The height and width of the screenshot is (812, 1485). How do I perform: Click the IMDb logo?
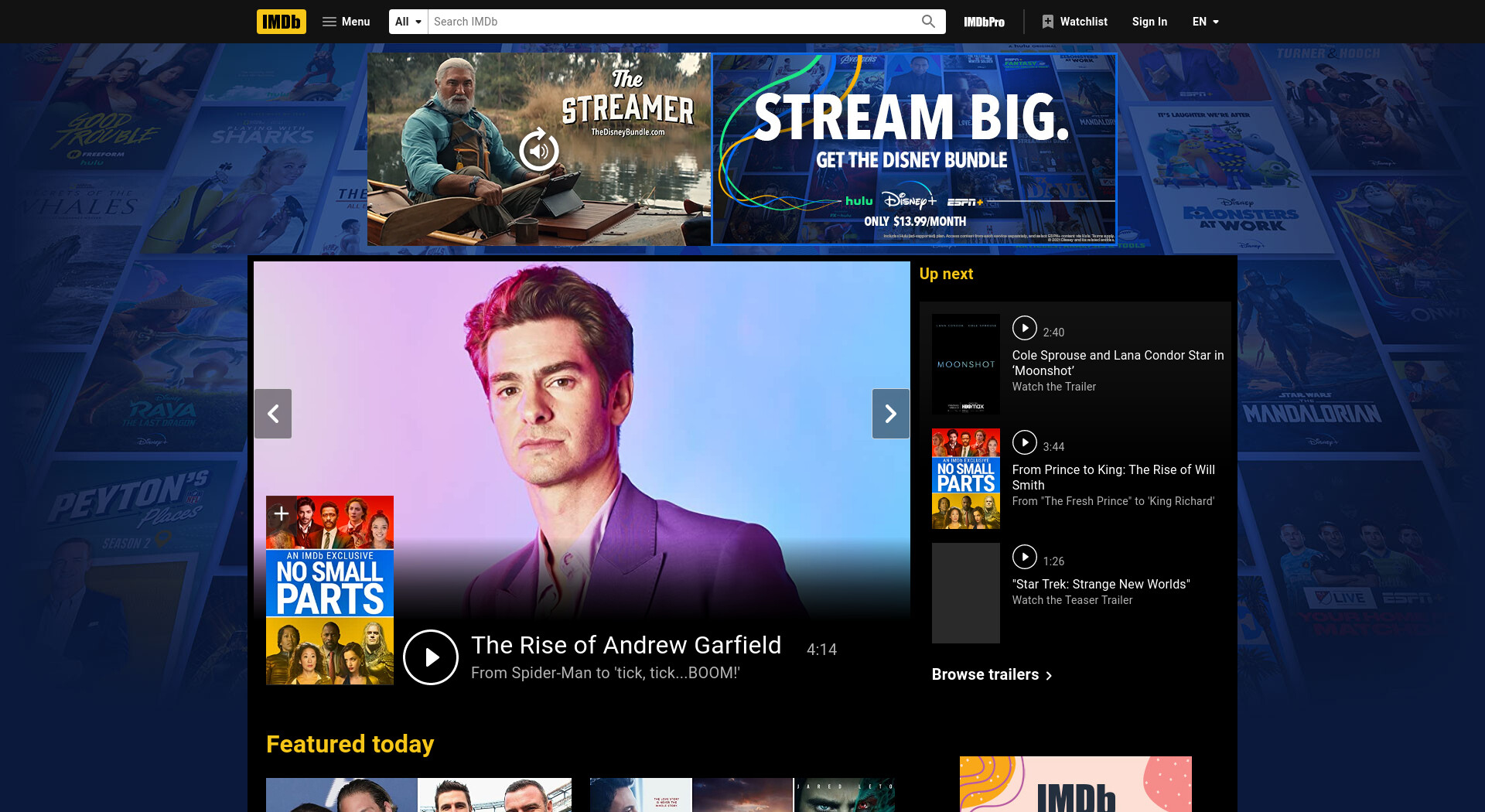282,22
